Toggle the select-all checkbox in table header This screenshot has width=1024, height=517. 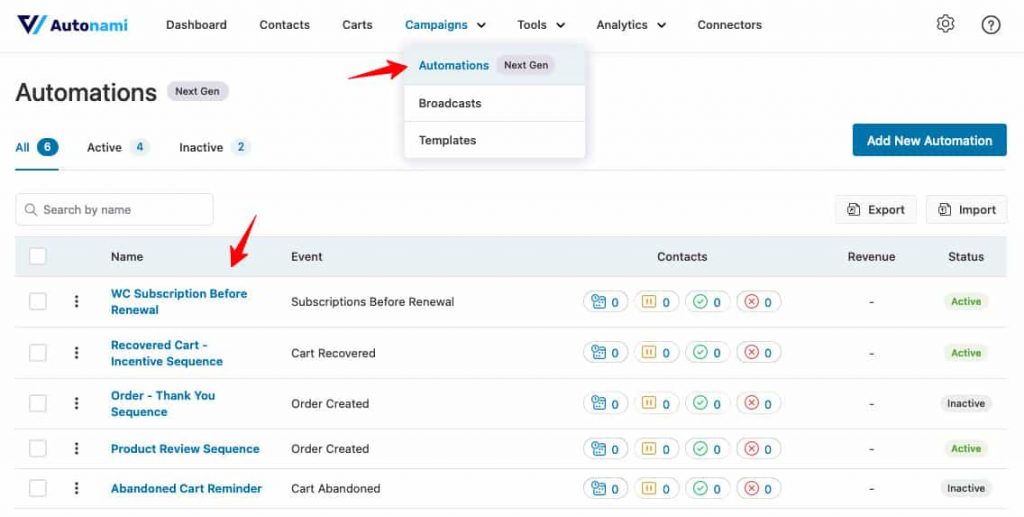(38, 257)
